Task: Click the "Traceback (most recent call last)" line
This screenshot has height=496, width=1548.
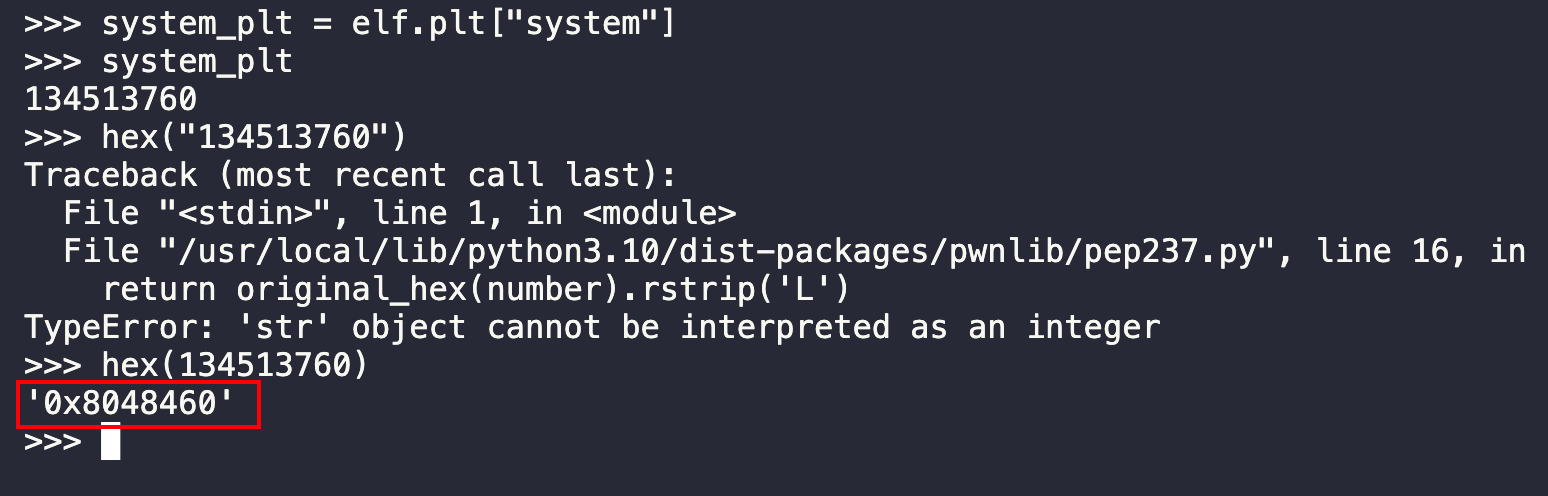Action: (351, 175)
